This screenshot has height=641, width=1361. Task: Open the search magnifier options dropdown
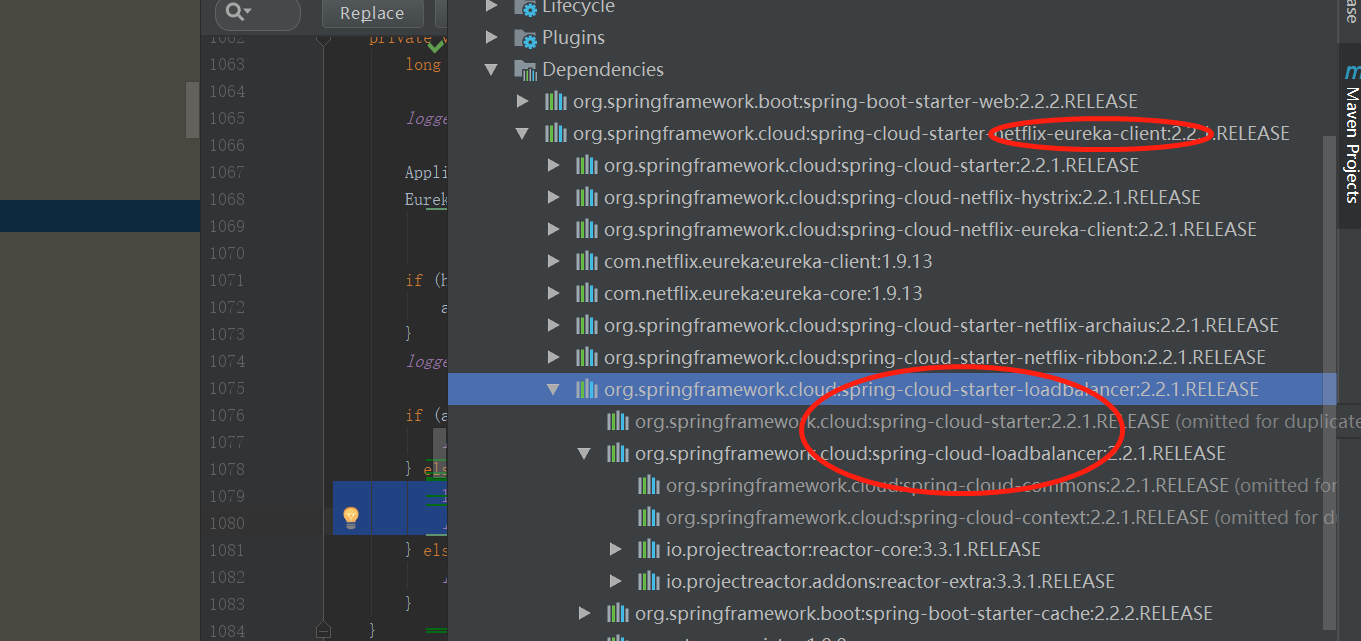[x=238, y=12]
